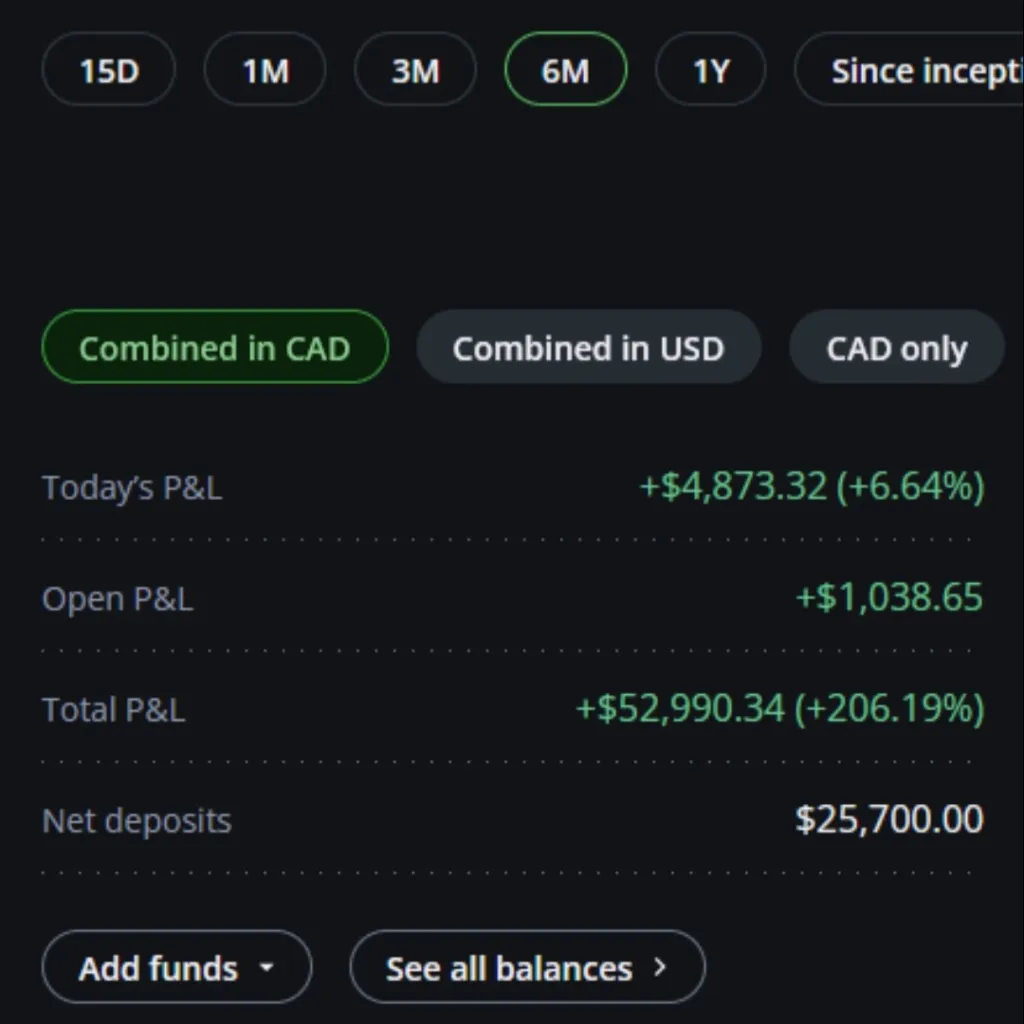Open the Add funds dropdown arrow
Screen dimensions: 1024x1024
click(x=266, y=967)
